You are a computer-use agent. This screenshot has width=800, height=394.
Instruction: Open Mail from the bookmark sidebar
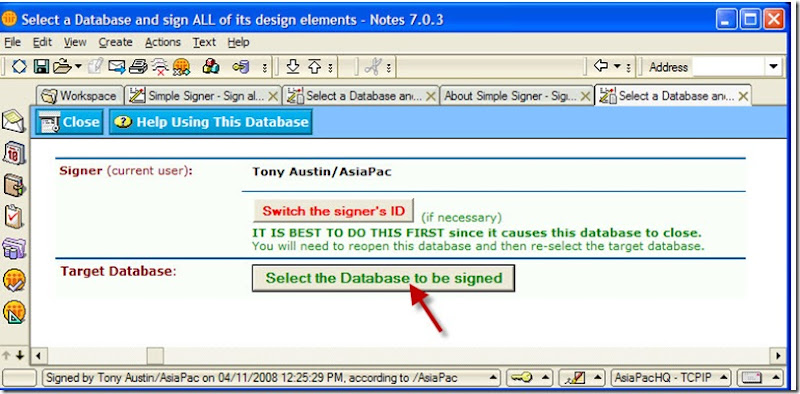point(14,121)
